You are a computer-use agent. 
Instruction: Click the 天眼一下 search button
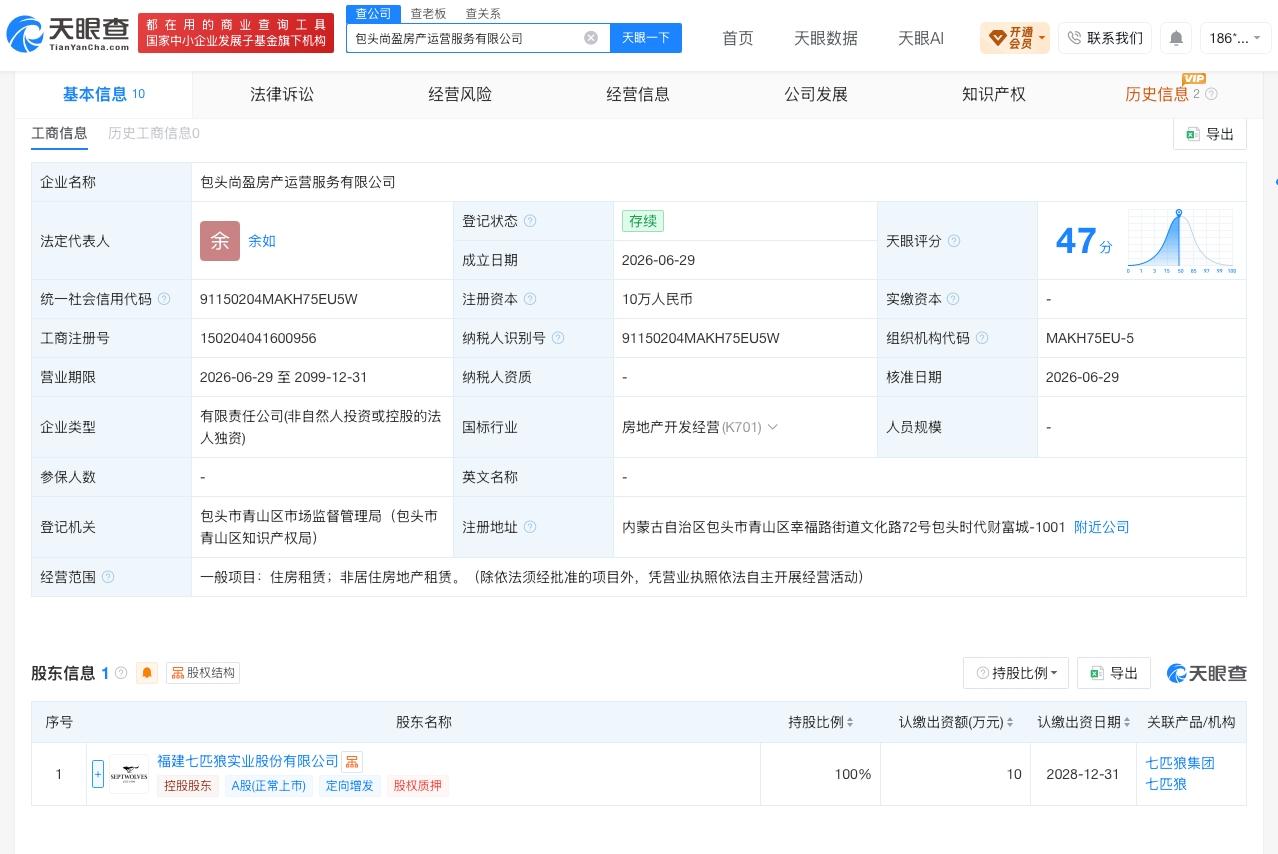(x=646, y=38)
